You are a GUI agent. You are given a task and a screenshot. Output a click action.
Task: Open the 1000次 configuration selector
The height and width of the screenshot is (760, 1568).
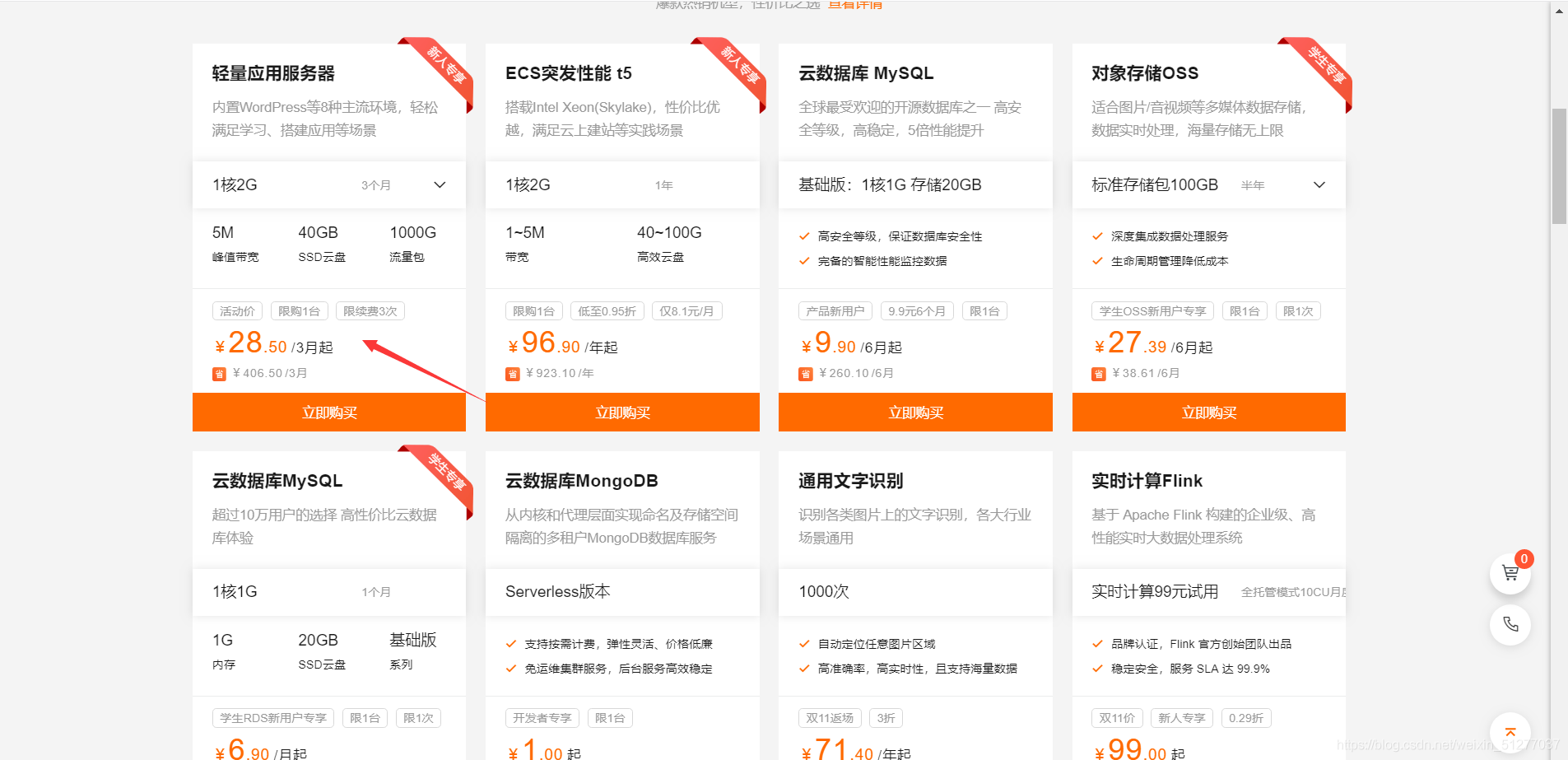915,591
